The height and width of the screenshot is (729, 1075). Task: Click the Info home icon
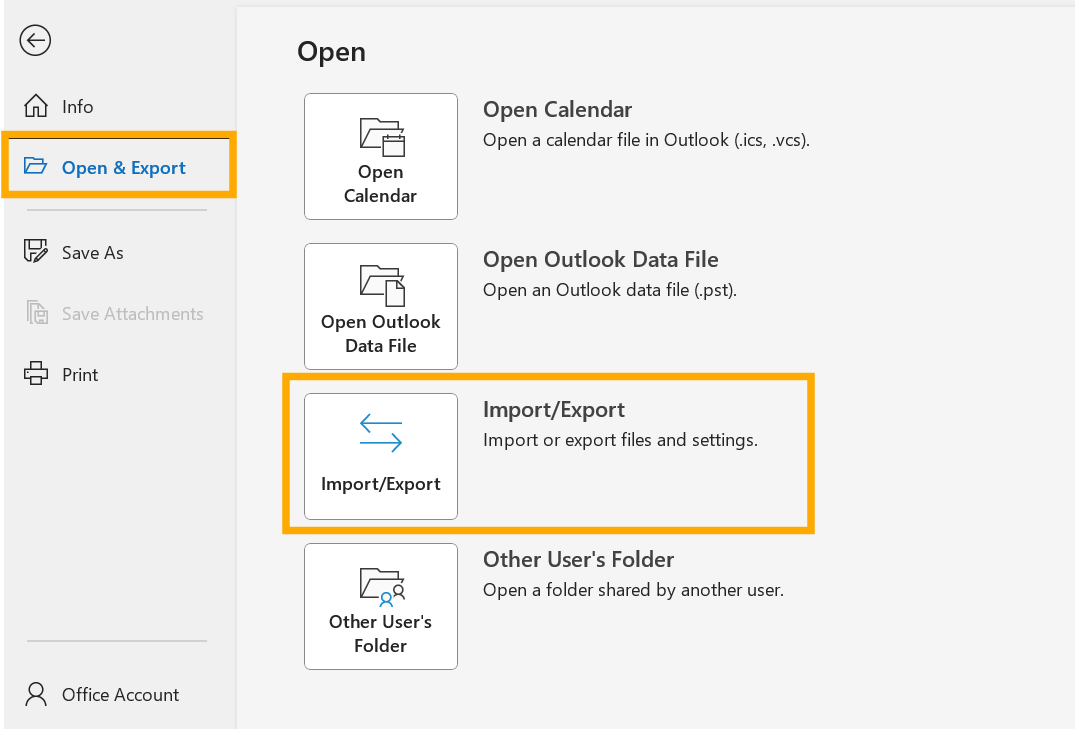coord(36,106)
